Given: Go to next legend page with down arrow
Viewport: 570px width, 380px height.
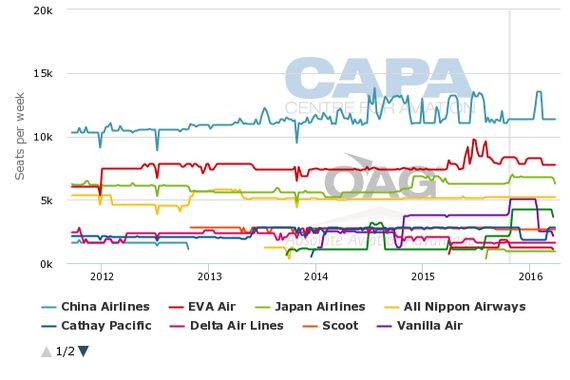Looking at the screenshot, I should 83,352.
